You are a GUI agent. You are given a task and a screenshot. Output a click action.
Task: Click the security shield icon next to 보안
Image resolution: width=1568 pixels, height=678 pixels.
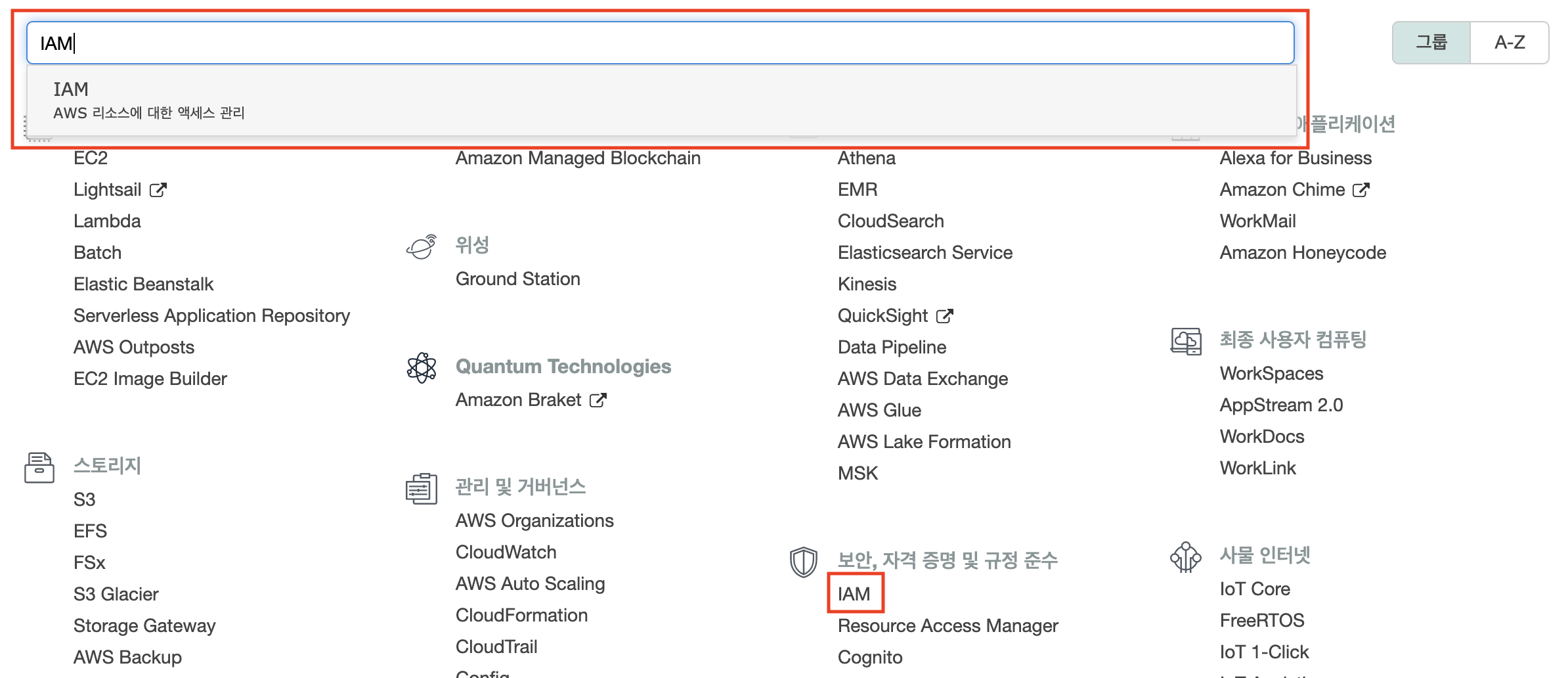(802, 559)
